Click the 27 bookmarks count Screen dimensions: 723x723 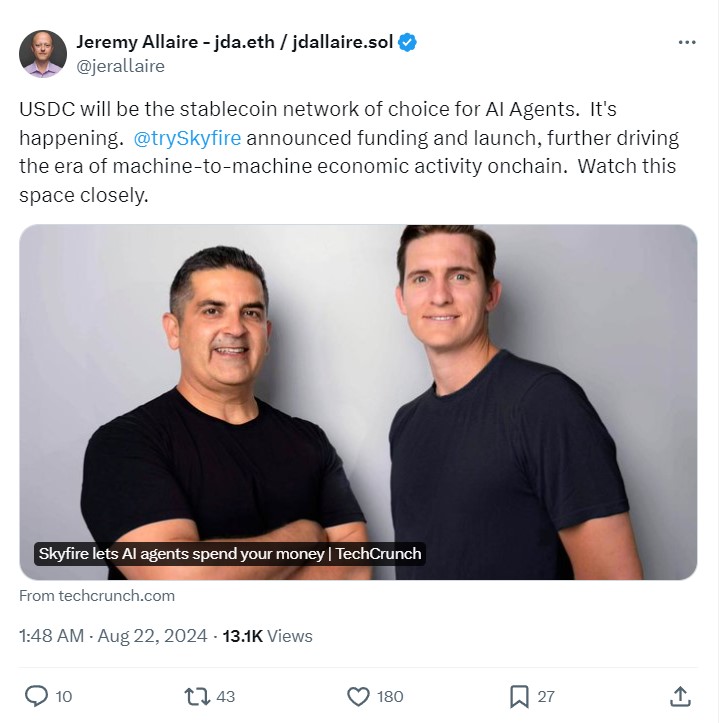tap(546, 696)
